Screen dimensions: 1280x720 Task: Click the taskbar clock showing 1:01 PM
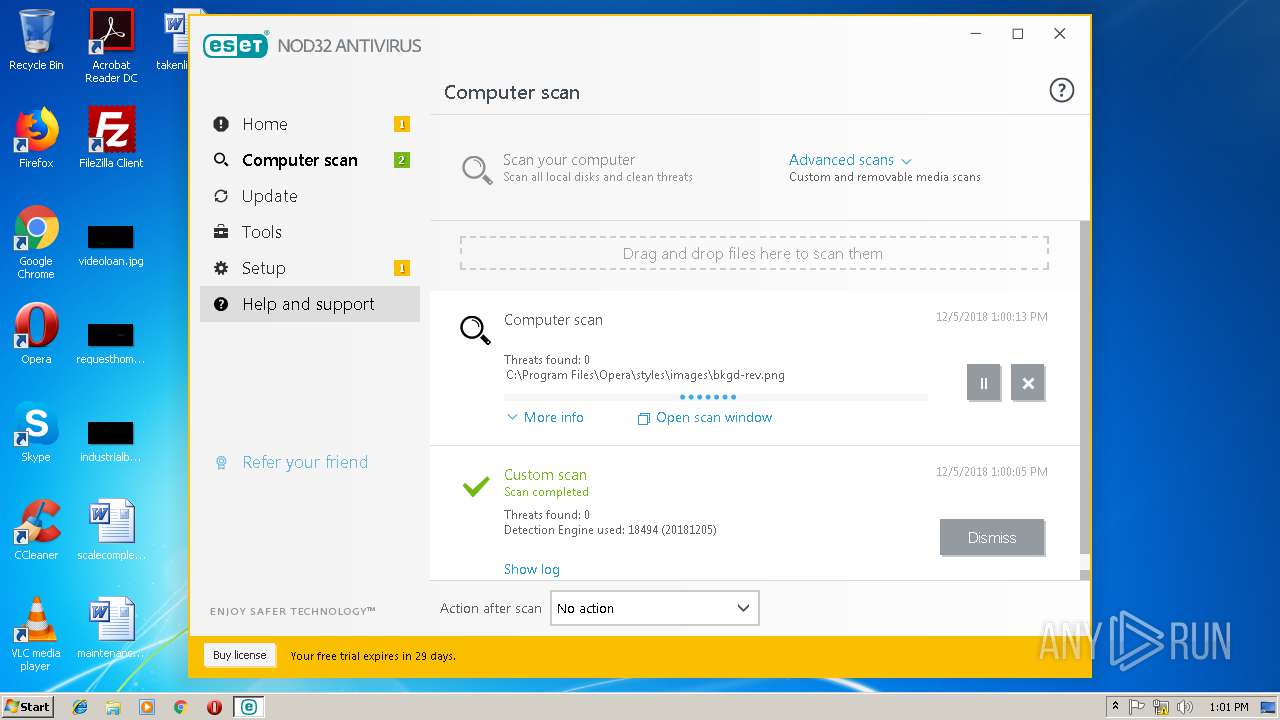point(1228,707)
